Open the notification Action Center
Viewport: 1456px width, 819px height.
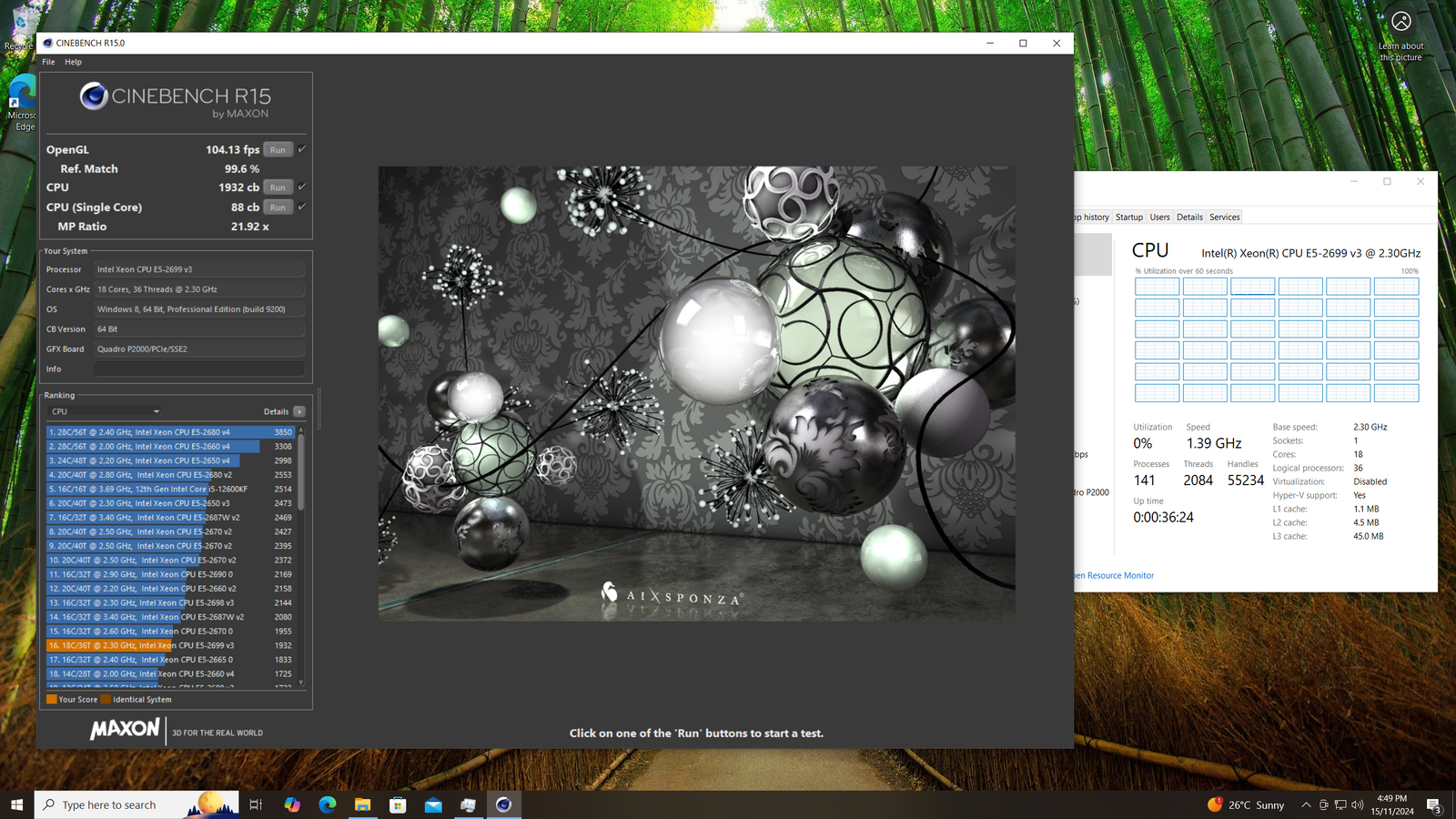[1434, 805]
